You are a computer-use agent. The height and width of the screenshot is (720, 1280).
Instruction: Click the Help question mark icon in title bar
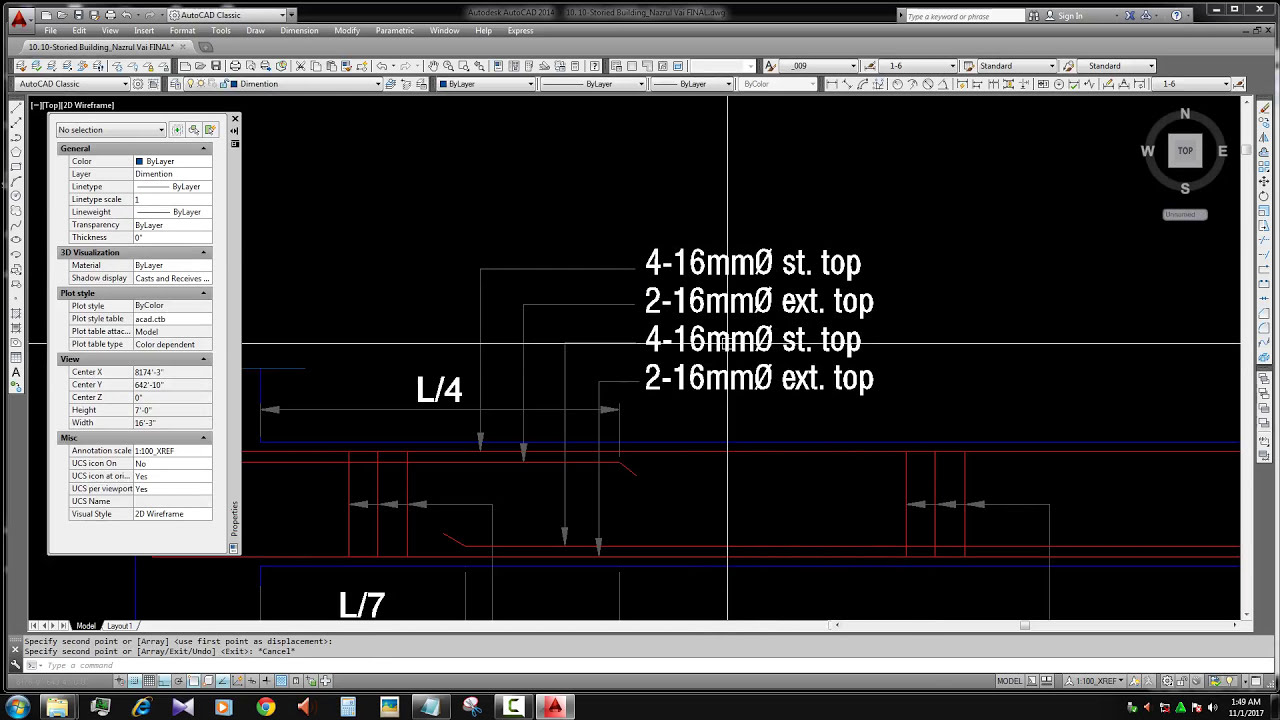click(x=1177, y=15)
